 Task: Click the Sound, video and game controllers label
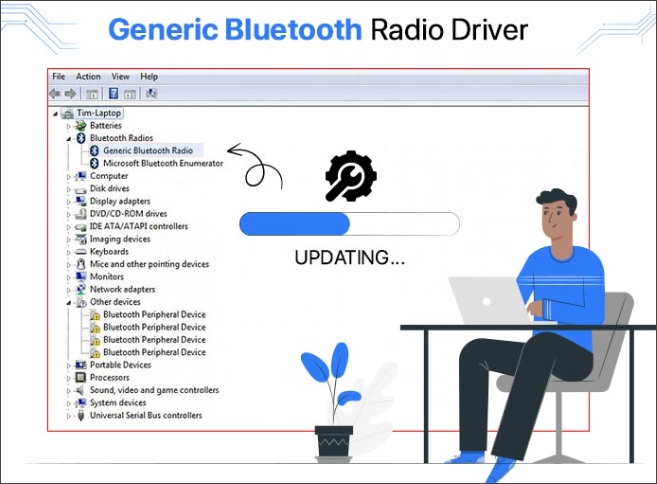tap(155, 390)
